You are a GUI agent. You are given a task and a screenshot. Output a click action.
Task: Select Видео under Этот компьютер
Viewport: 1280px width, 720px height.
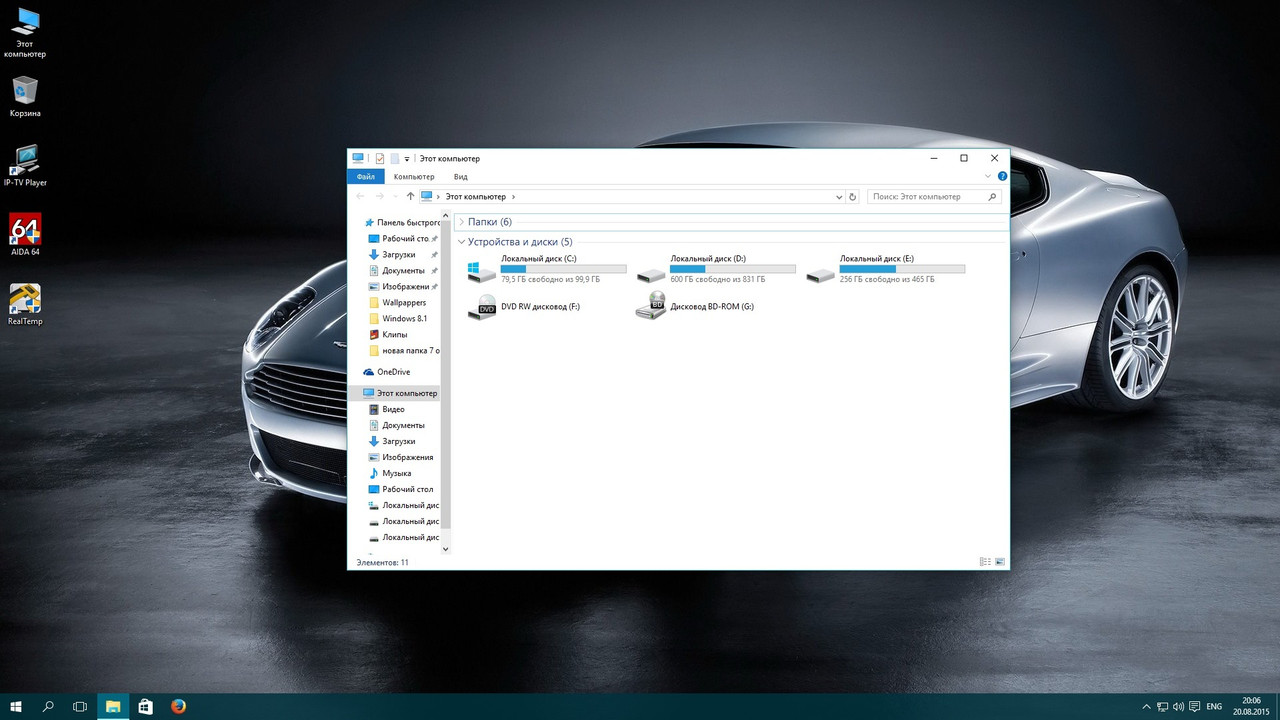pos(386,409)
